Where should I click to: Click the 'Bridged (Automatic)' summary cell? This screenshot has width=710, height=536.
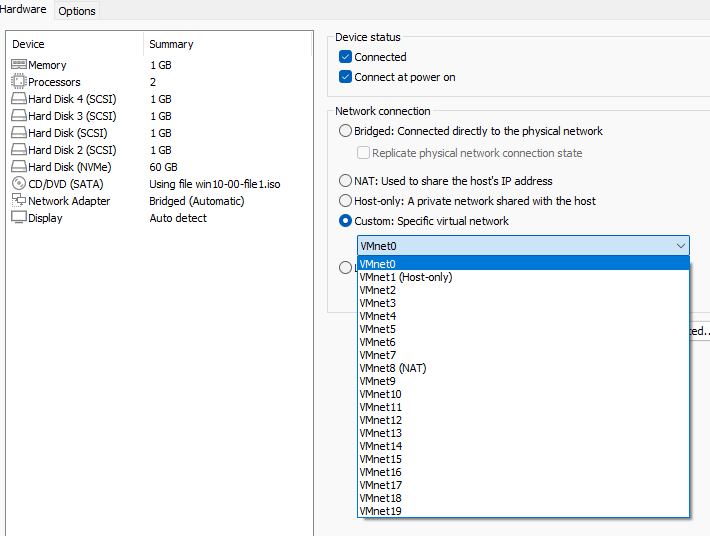click(x=197, y=201)
